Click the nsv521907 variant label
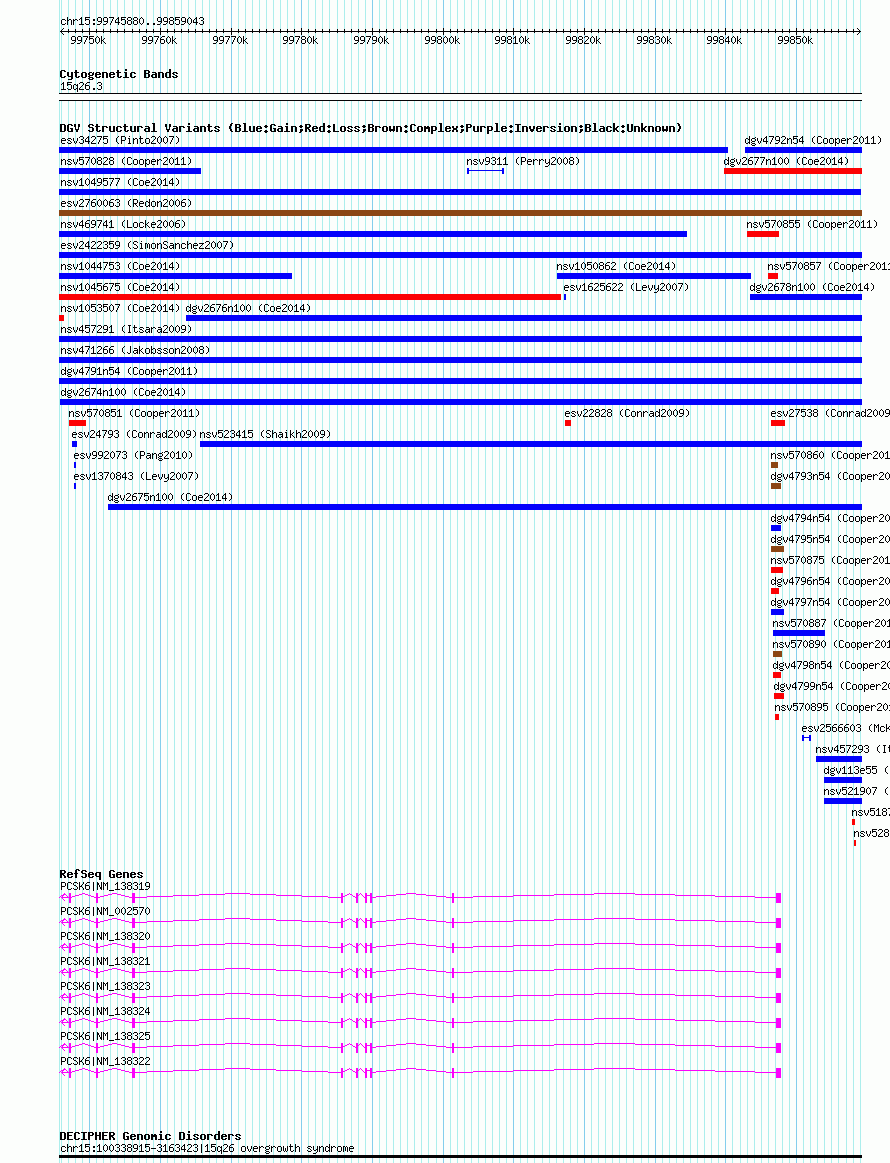Image resolution: width=890 pixels, height=1163 pixels. pos(857,791)
